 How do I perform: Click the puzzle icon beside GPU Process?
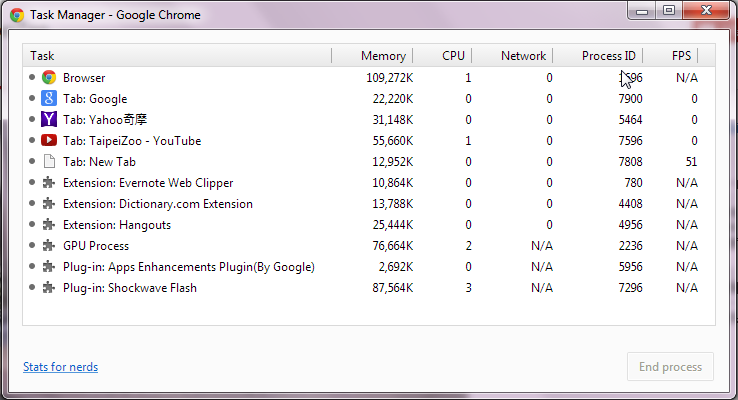coord(49,246)
